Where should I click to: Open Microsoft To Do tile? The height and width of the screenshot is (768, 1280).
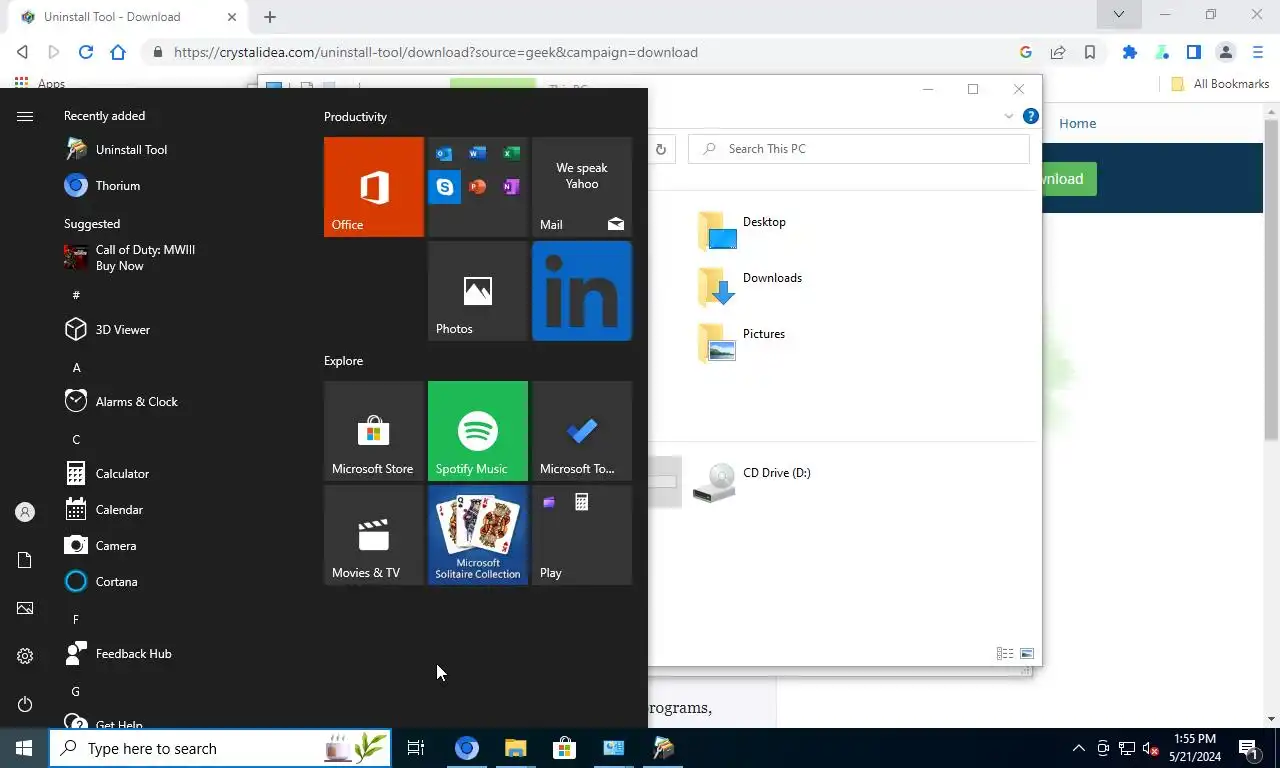tap(582, 431)
